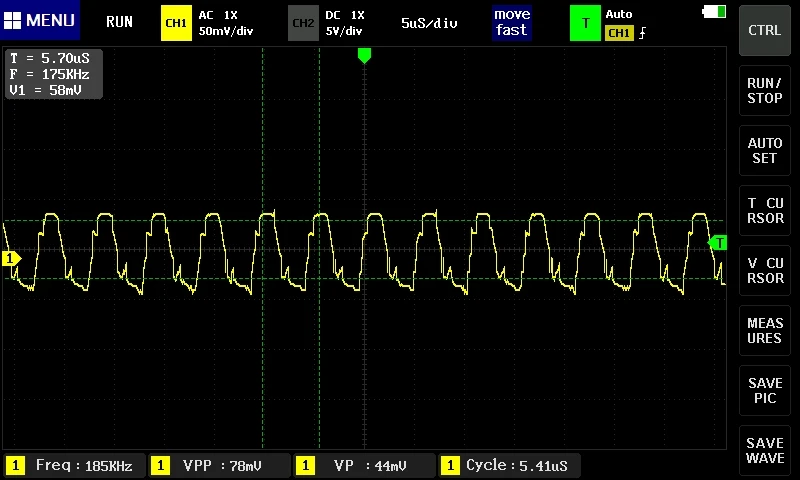Select the yellow channel 1 ground marker
The height and width of the screenshot is (480, 800).
[11, 259]
